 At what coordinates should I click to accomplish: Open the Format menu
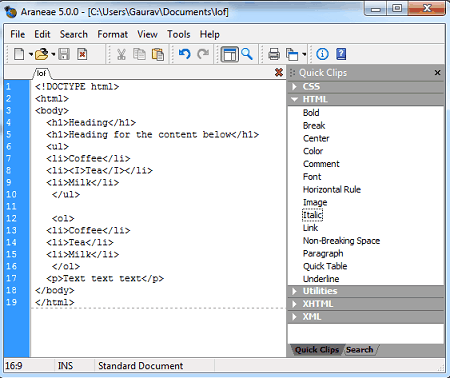112,34
